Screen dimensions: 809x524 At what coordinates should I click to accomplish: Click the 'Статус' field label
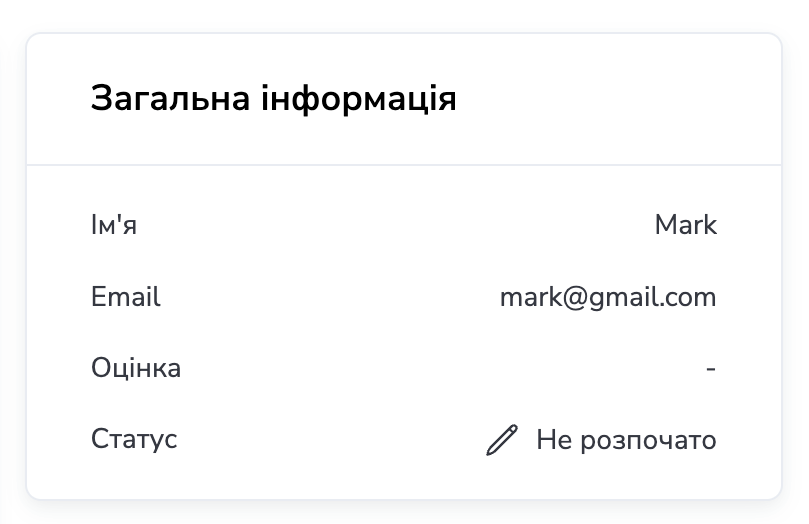[x=134, y=439]
